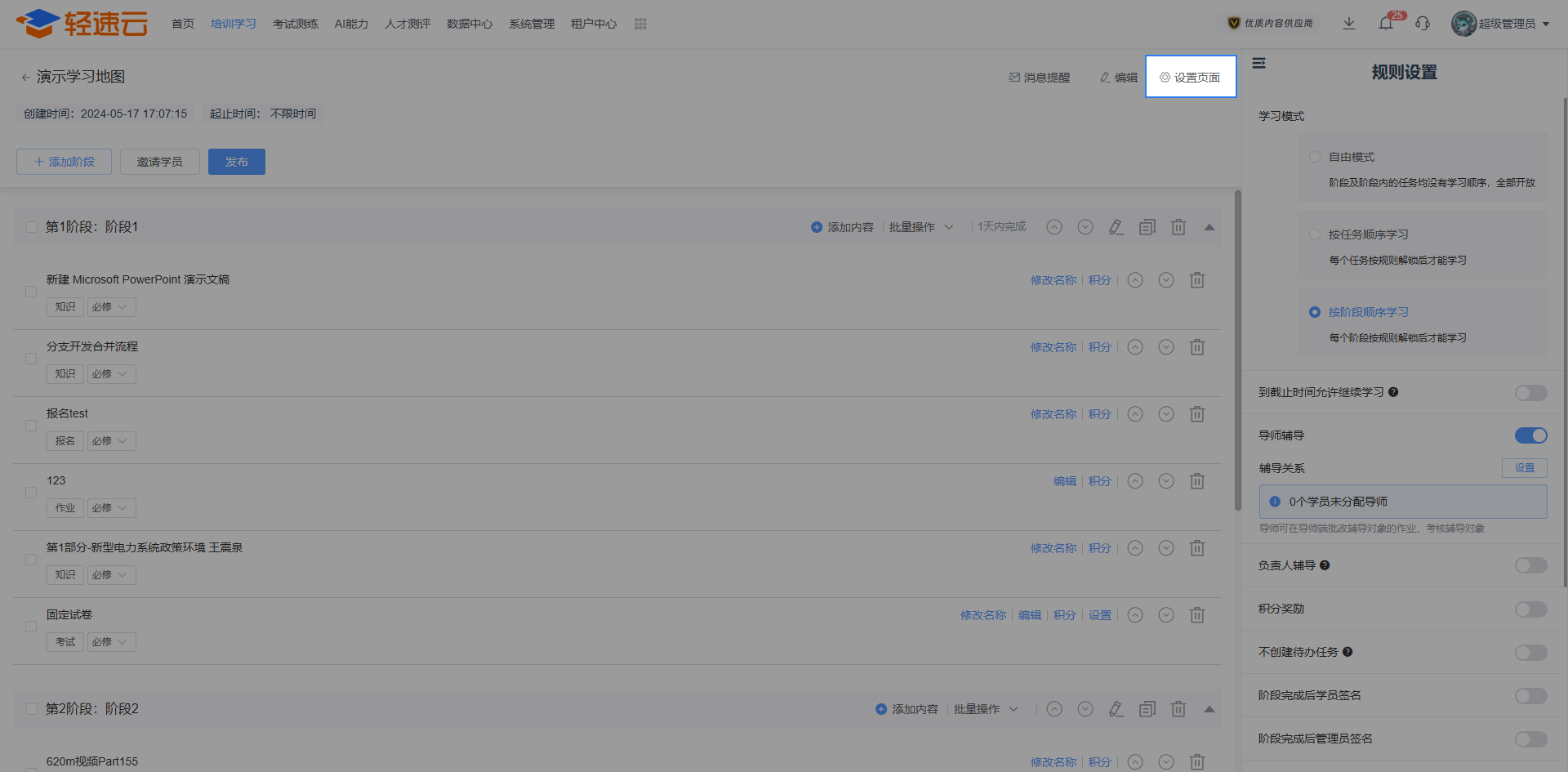Open the app grid icon in navigation

pos(640,24)
